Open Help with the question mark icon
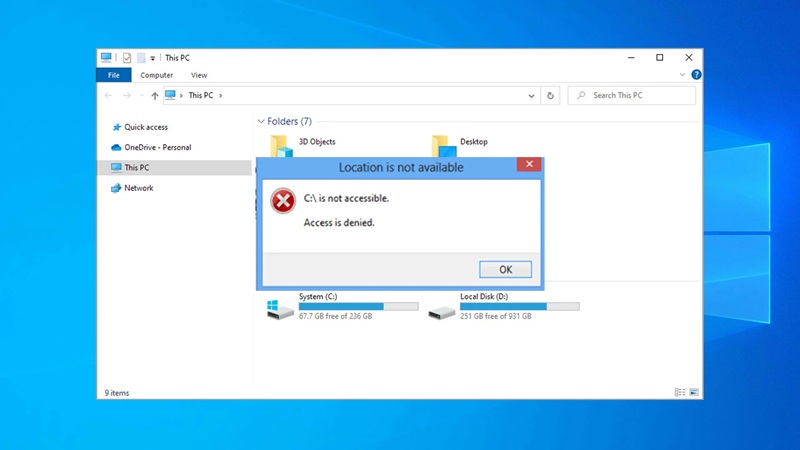 click(696, 75)
